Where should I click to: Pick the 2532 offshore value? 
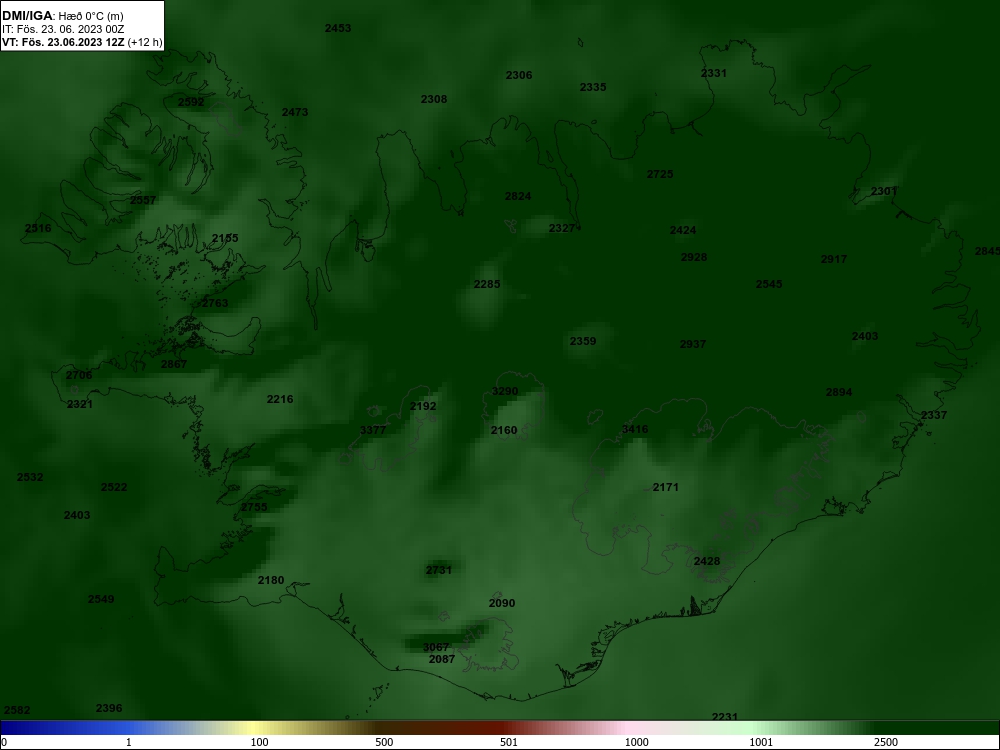[x=30, y=477]
